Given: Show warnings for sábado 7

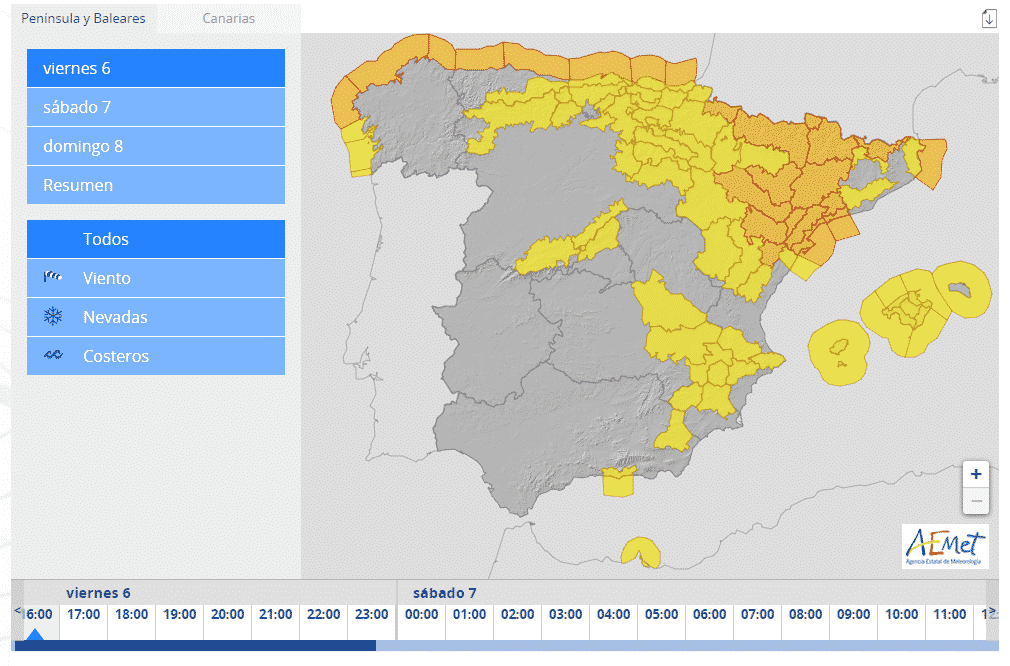Looking at the screenshot, I should (156, 107).
